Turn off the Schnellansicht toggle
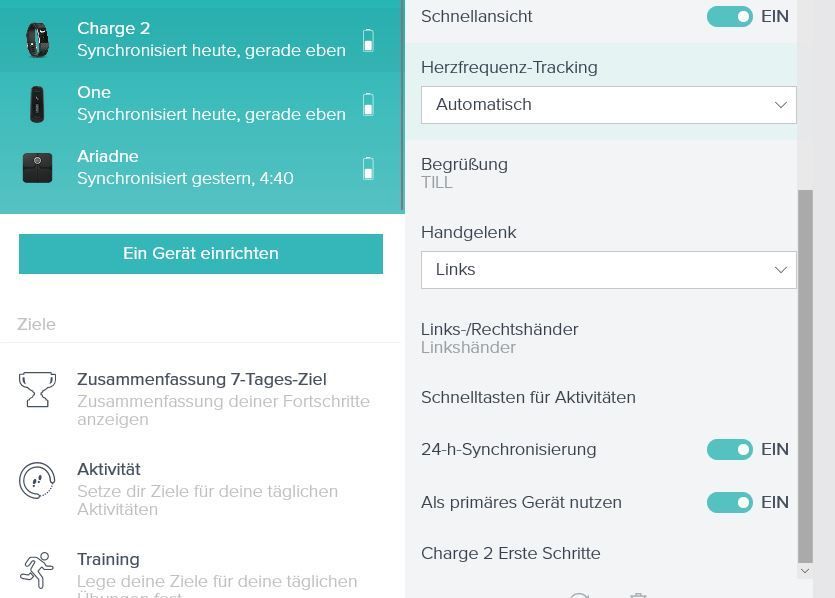The image size is (835, 598). [729, 17]
